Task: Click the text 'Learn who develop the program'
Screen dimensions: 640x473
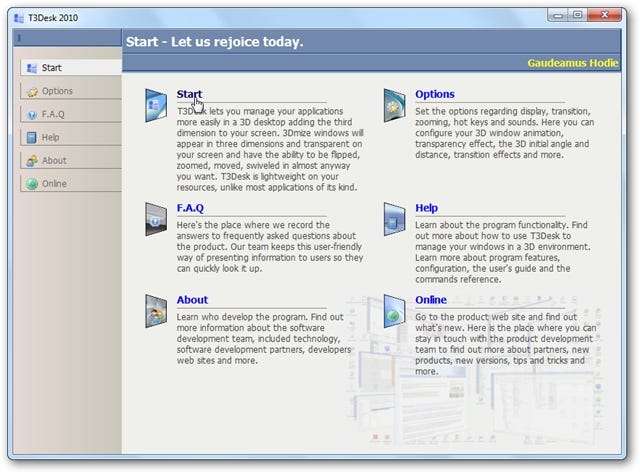Action: (x=242, y=317)
